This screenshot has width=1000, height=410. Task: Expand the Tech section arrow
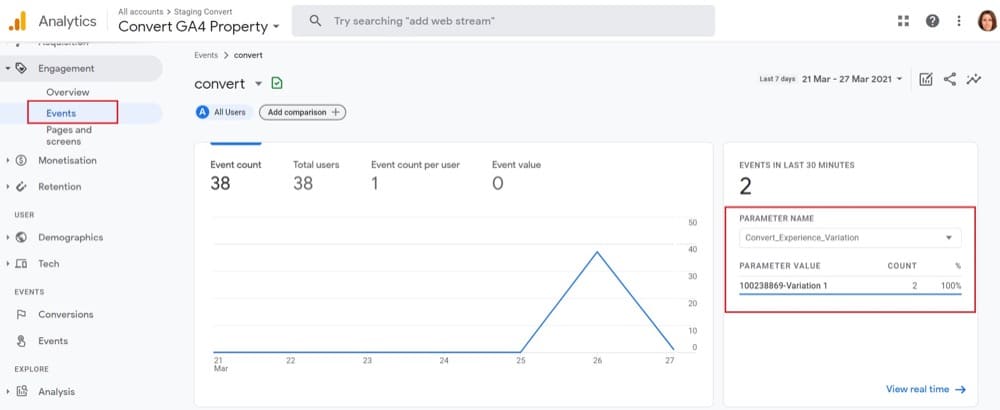(7, 263)
